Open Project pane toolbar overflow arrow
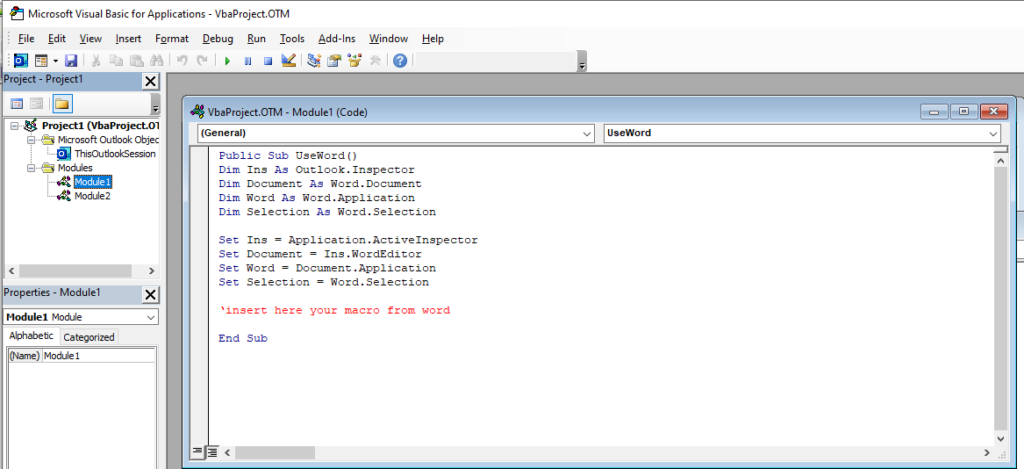 155,107
